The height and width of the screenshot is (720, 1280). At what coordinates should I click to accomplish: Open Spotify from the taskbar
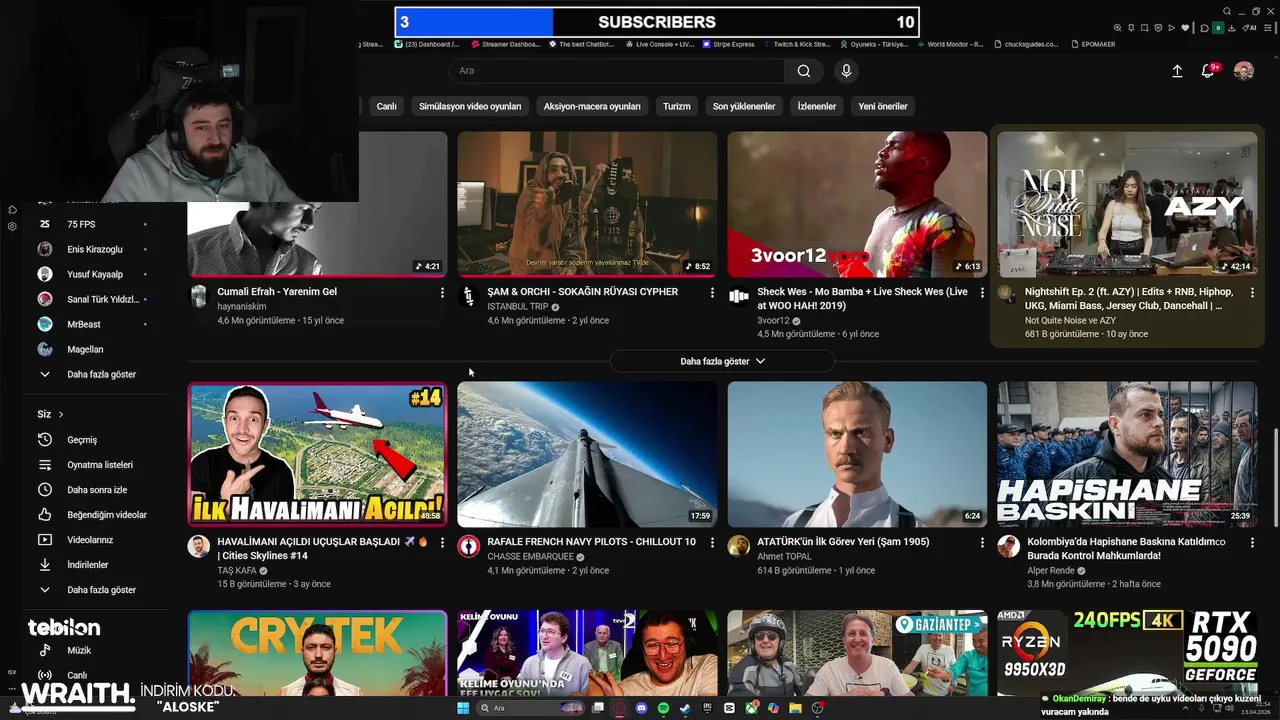663,708
